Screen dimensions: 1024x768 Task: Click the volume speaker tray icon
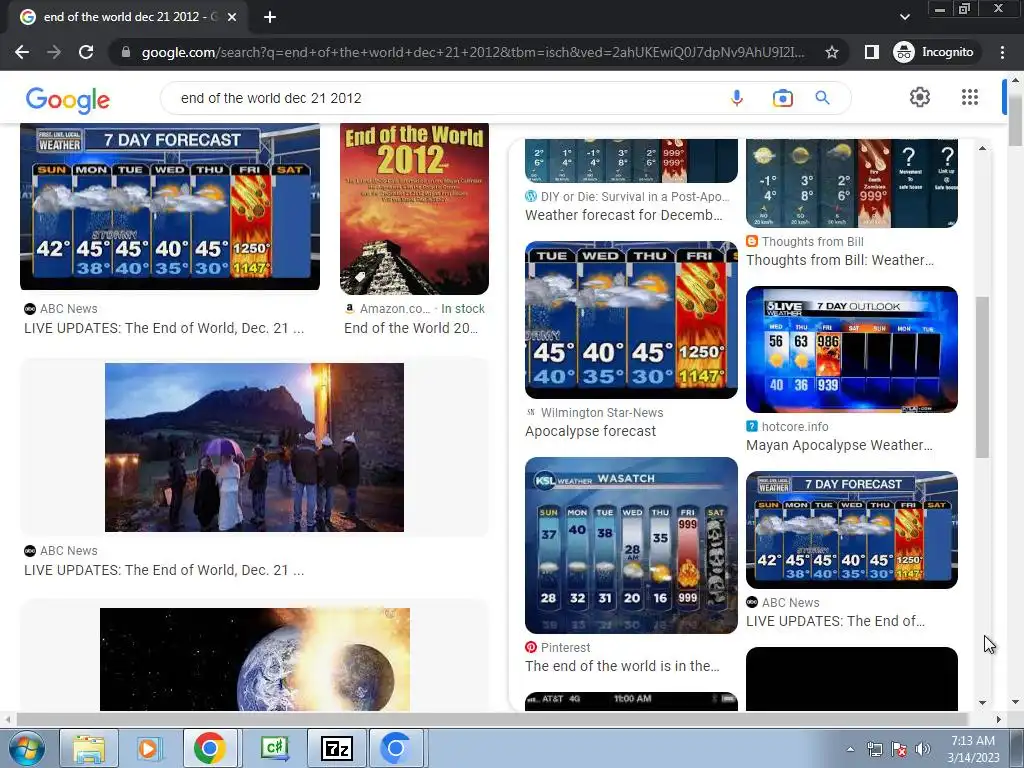click(923, 749)
